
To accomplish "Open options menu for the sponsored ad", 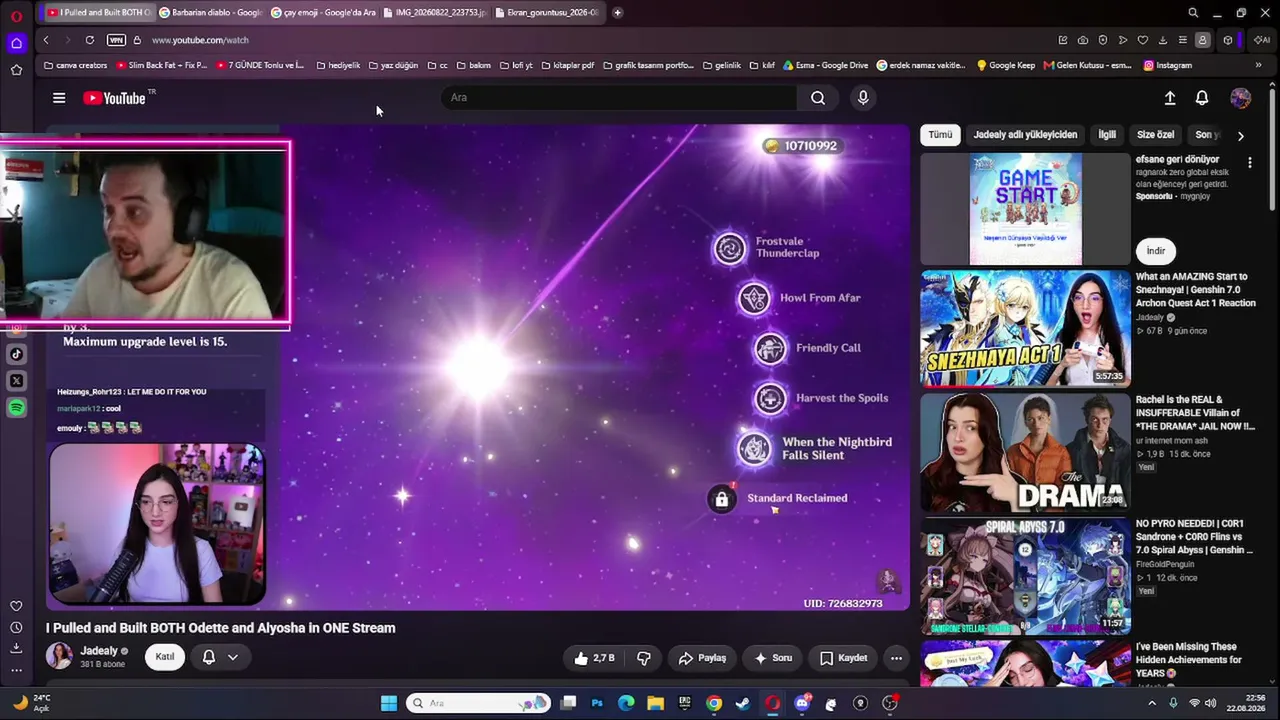I will pyautogui.click(x=1249, y=162).
